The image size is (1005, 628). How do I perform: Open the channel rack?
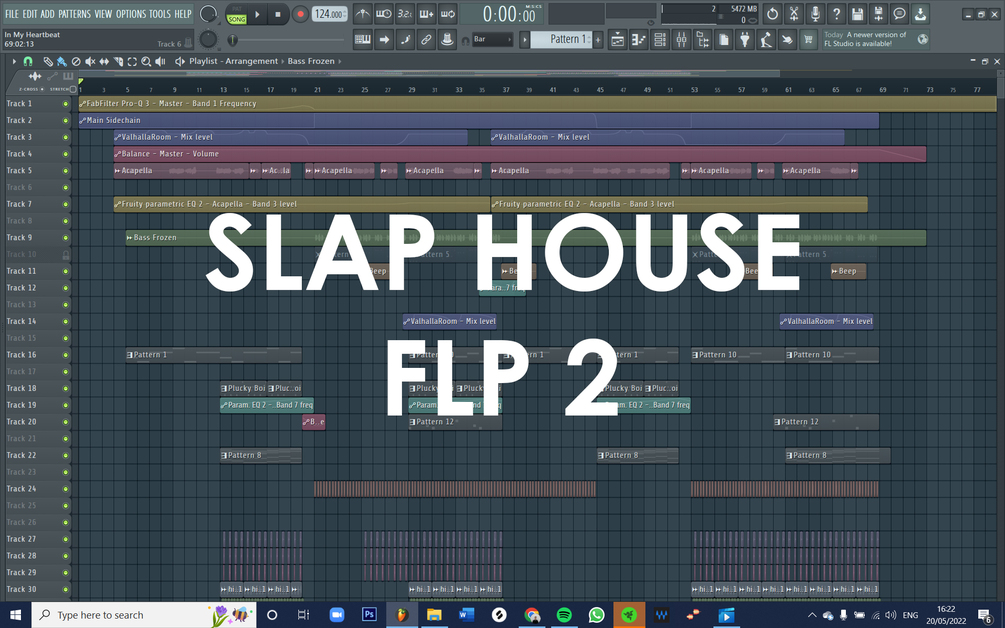(660, 40)
